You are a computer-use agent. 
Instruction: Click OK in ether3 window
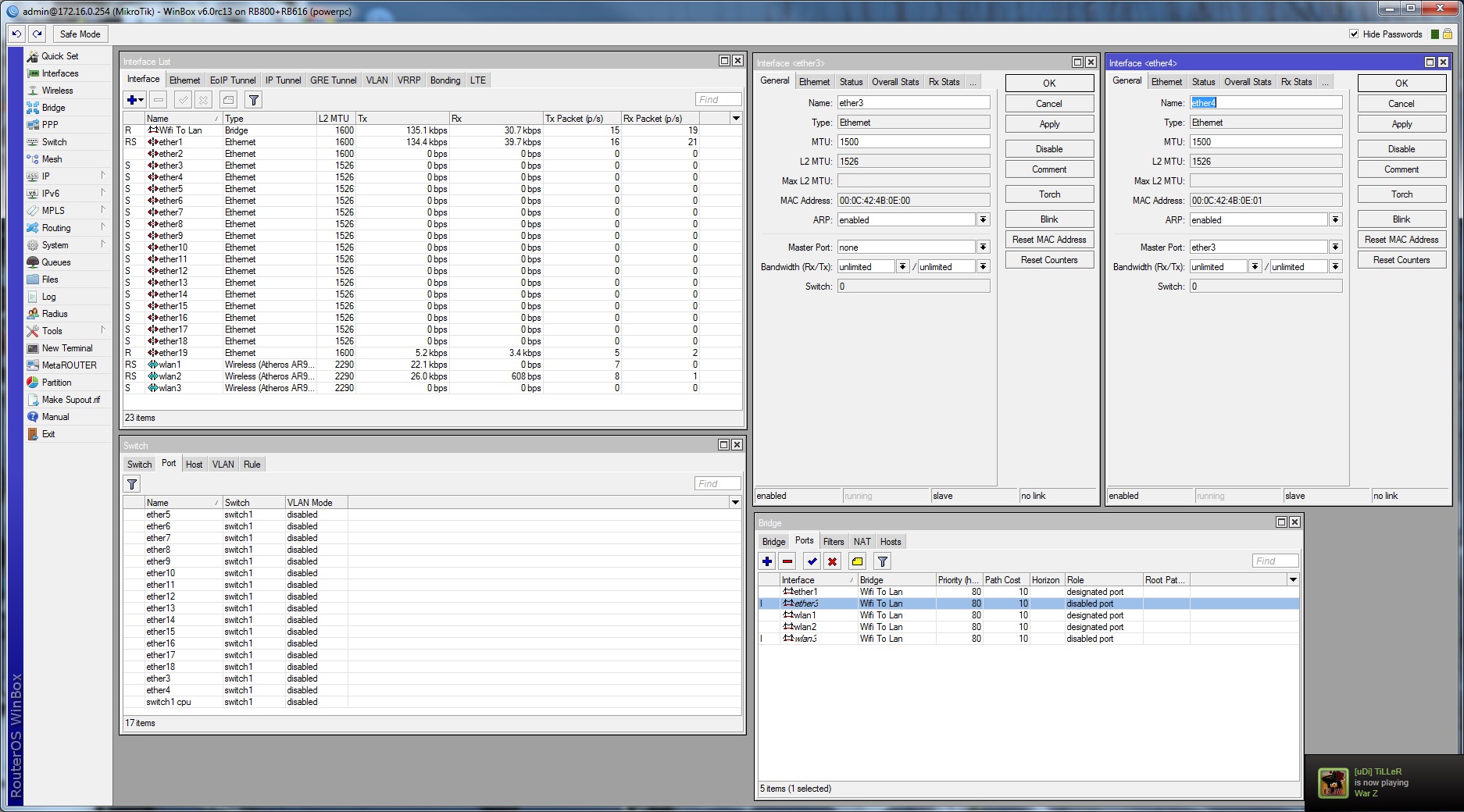click(1049, 84)
